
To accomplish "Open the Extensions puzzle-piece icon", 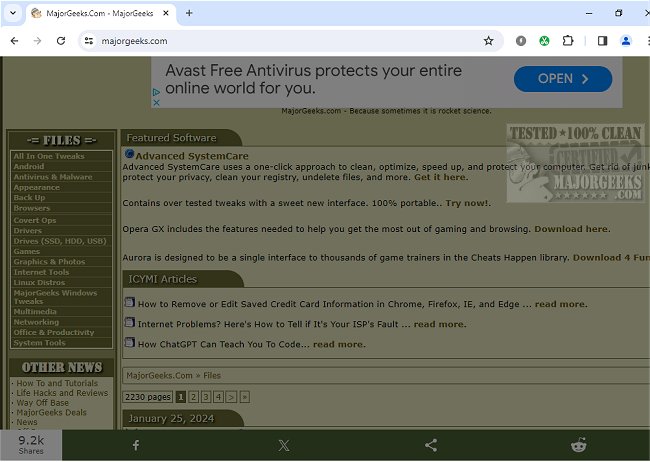I will 568,41.
